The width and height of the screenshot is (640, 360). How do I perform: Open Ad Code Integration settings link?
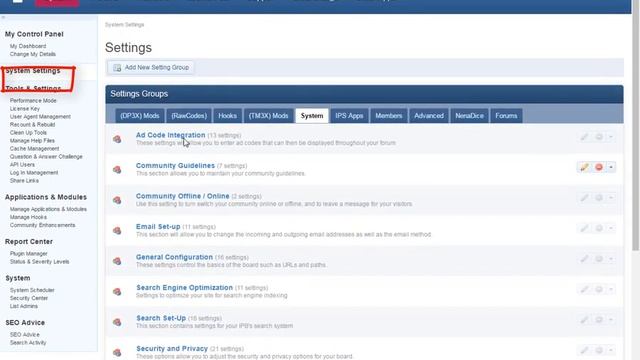(x=170, y=135)
